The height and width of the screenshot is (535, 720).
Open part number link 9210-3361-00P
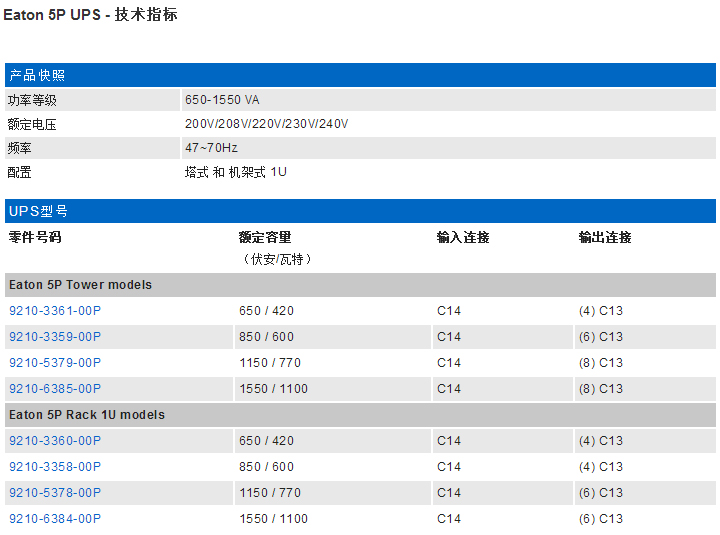(55, 311)
